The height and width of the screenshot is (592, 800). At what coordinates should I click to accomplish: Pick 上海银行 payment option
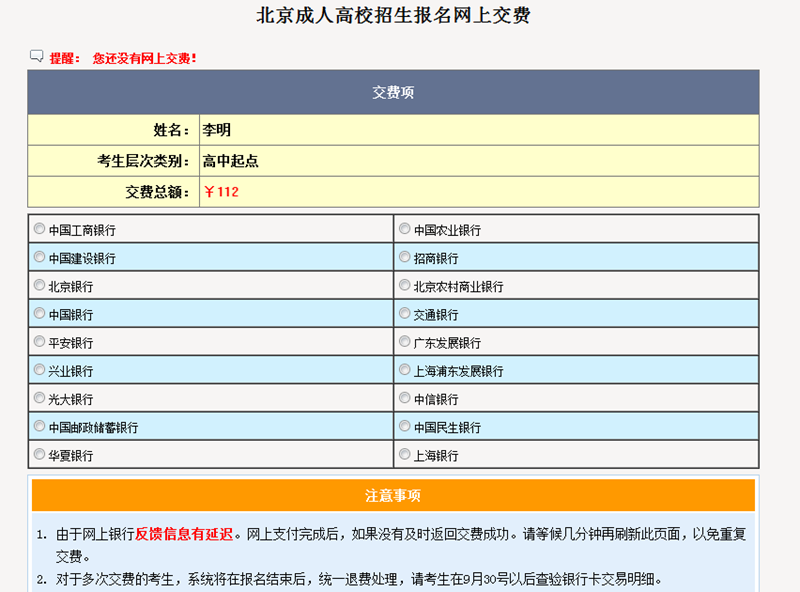[405, 454]
